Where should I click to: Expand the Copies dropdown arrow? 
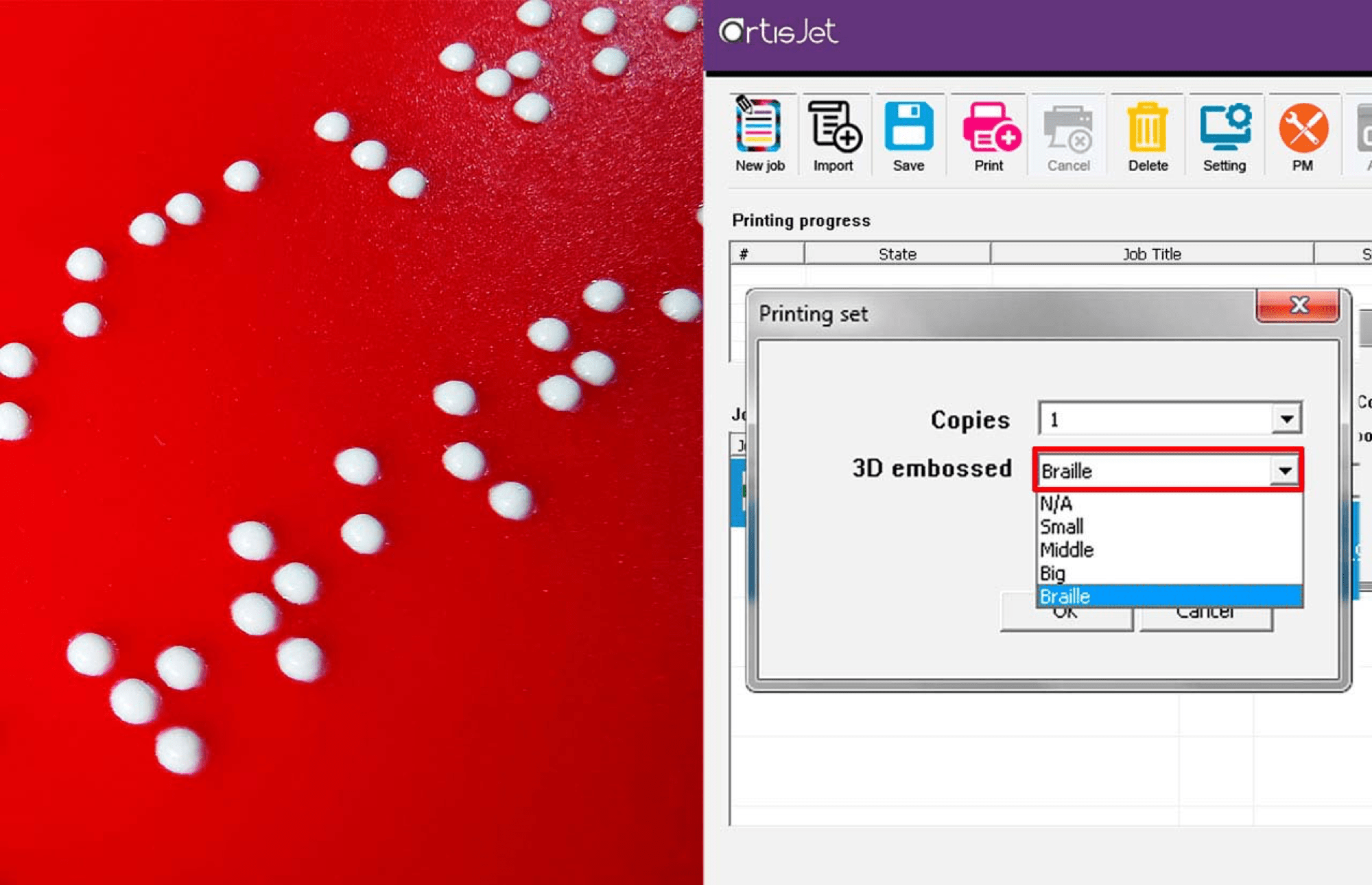(x=1286, y=418)
